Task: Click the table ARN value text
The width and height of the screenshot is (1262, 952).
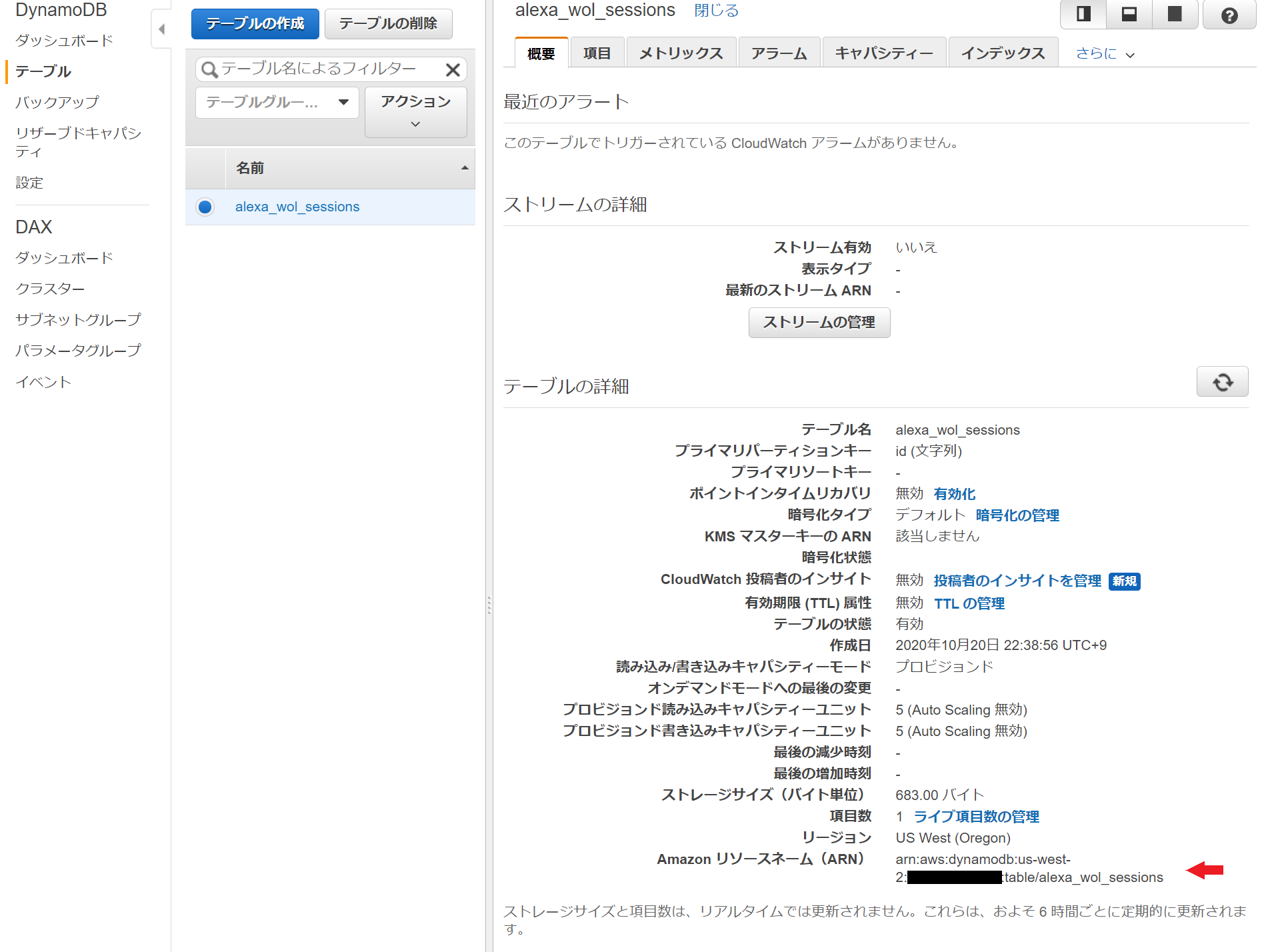Action: click(x=1029, y=869)
